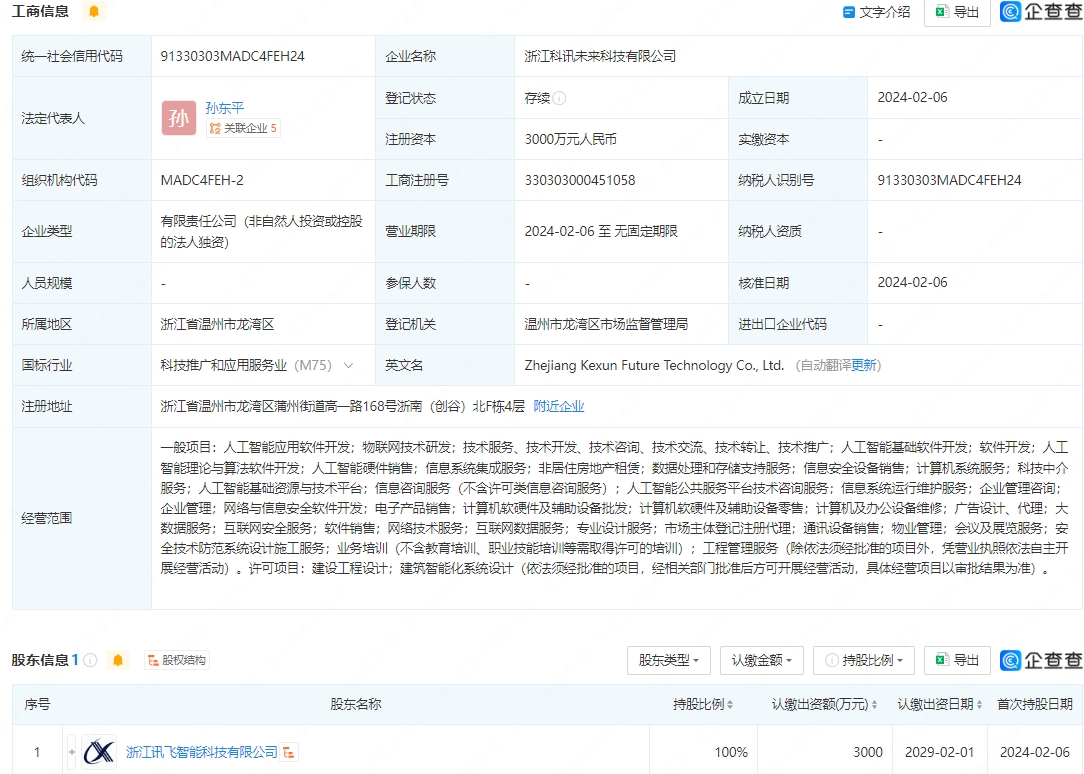Image resolution: width=1084 pixels, height=774 pixels.
Task: Click the bell alert icon beside 工商信息
Action: pyautogui.click(x=93, y=11)
